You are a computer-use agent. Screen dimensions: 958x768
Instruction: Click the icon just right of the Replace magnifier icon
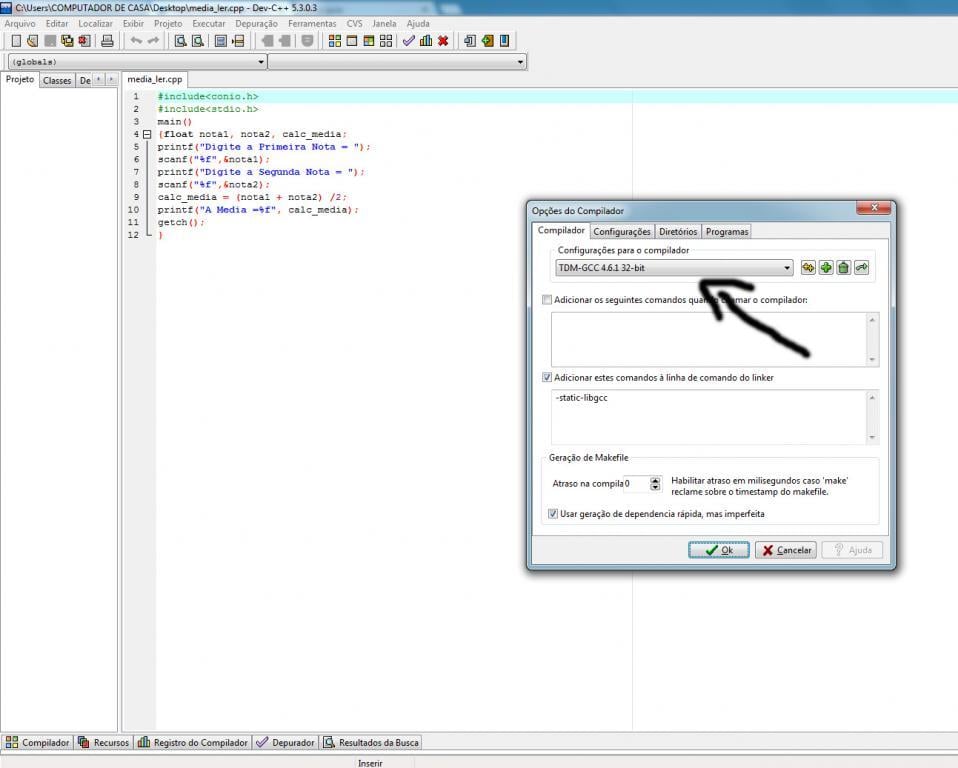pos(221,41)
